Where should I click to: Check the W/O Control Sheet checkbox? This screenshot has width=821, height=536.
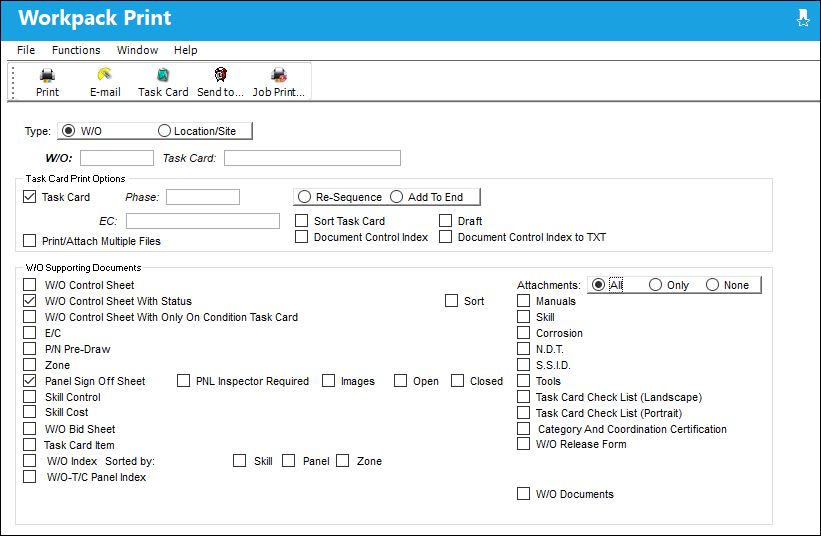point(30,285)
